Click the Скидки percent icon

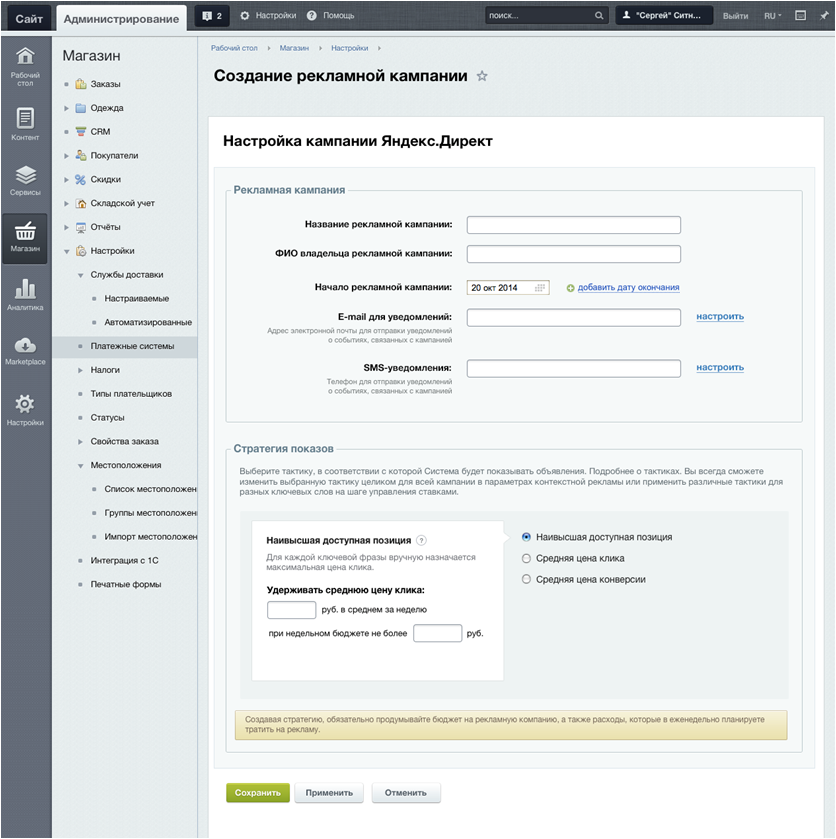click(81, 179)
